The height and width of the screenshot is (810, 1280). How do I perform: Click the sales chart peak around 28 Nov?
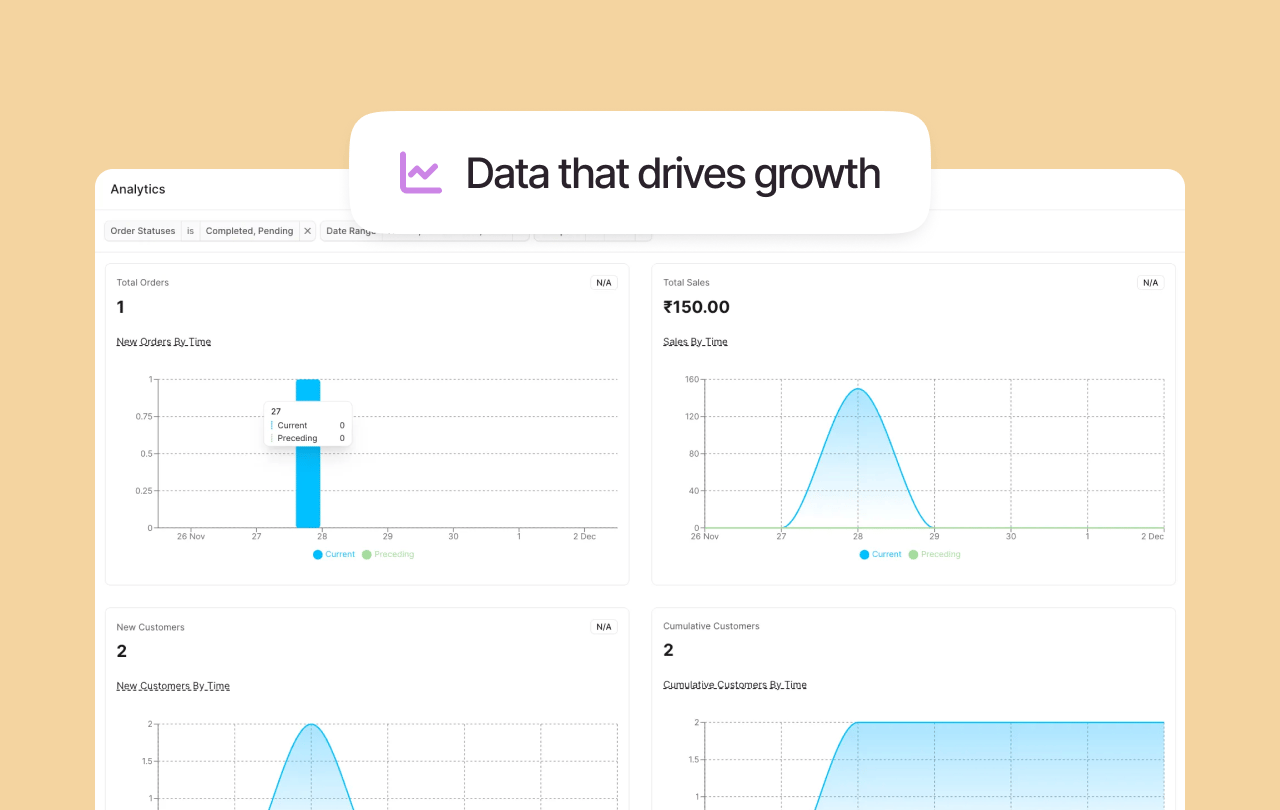pos(857,390)
